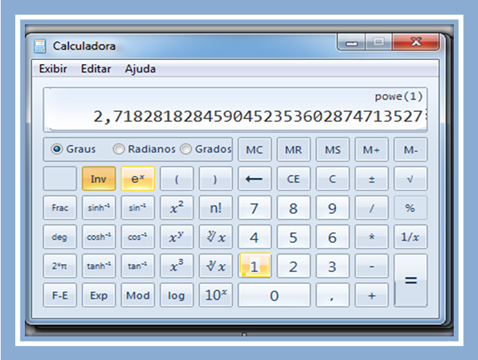This screenshot has height=360, width=478.
Task: Click the percent button
Action: (x=411, y=208)
